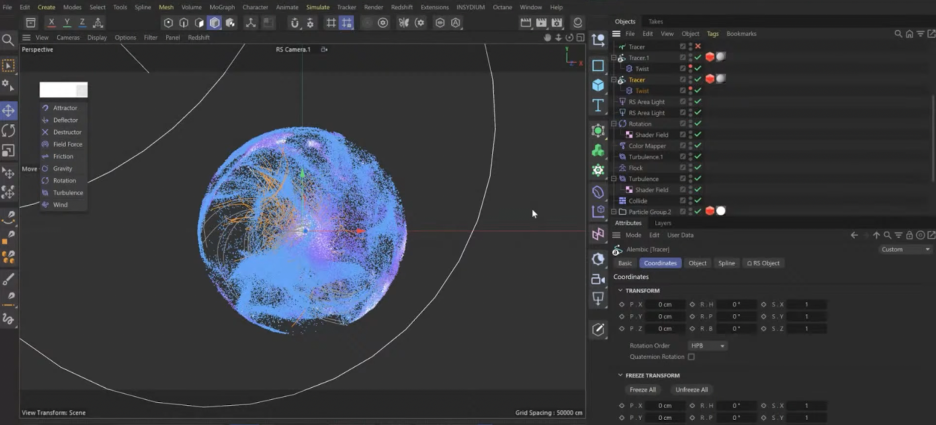Click the first clapperboard render icon

526,23
